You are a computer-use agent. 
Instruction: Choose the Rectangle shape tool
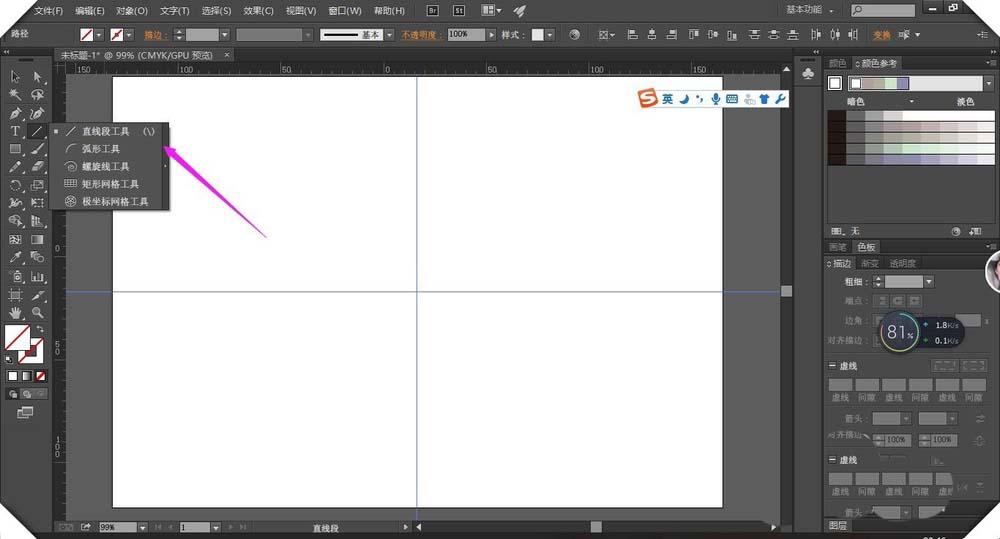[x=15, y=150]
